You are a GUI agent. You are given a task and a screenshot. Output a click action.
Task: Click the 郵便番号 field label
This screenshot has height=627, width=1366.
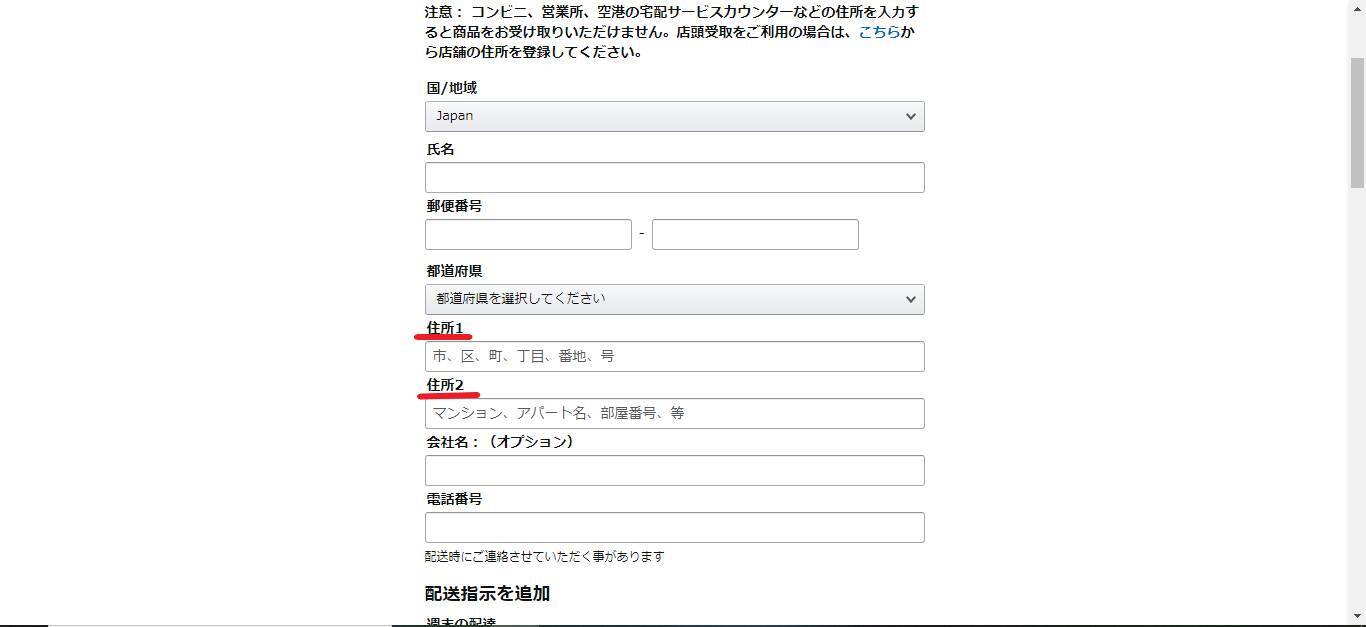[454, 206]
